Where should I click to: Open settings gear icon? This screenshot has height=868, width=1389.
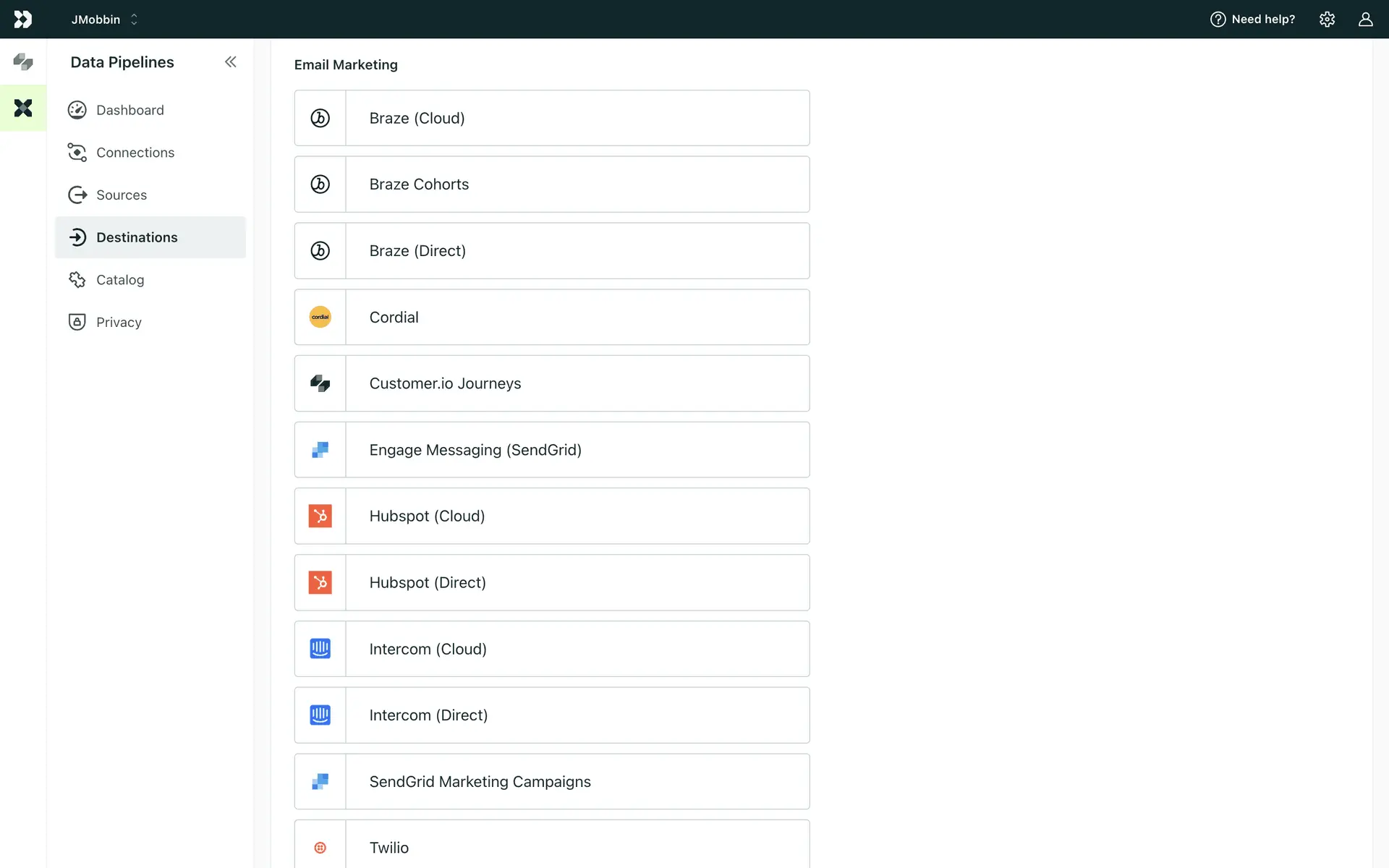[x=1327, y=20]
